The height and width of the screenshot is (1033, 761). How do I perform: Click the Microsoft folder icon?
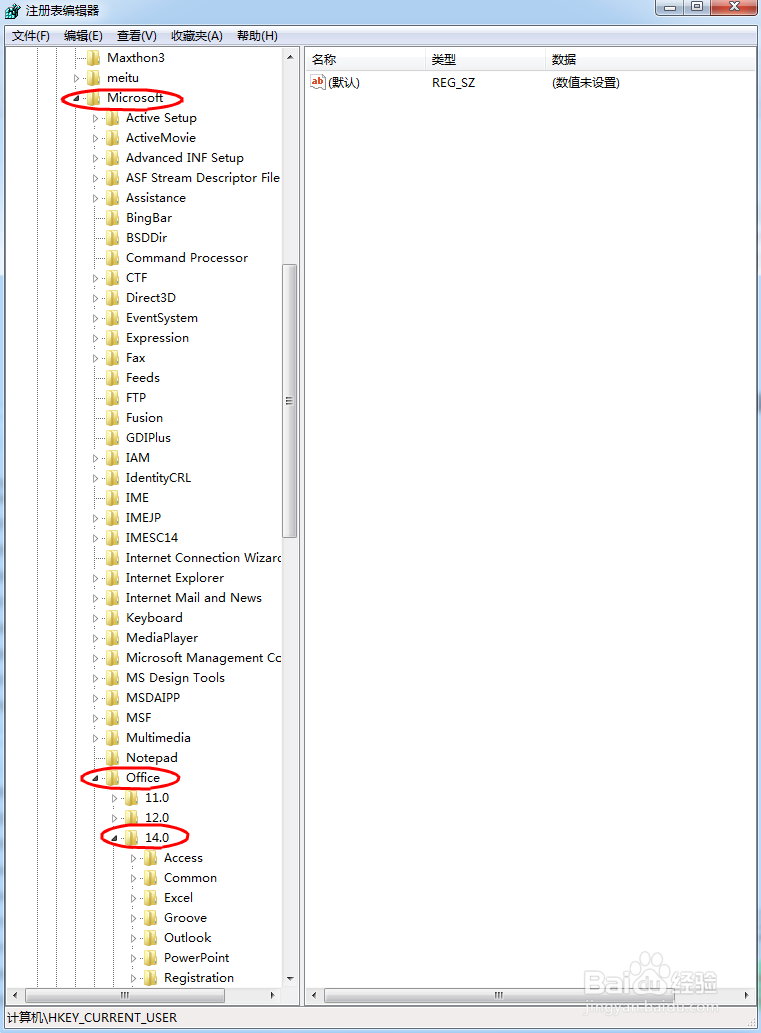tap(94, 98)
